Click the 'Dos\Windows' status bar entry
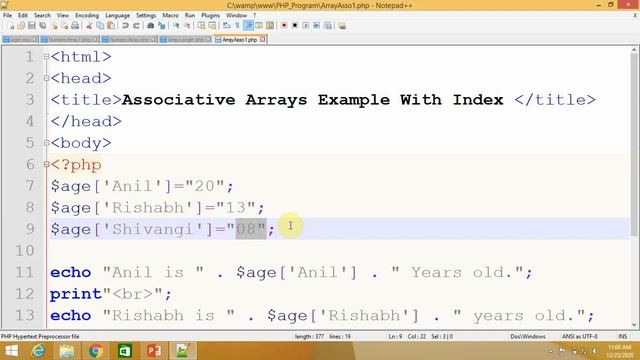640x360 pixels. 527,337
